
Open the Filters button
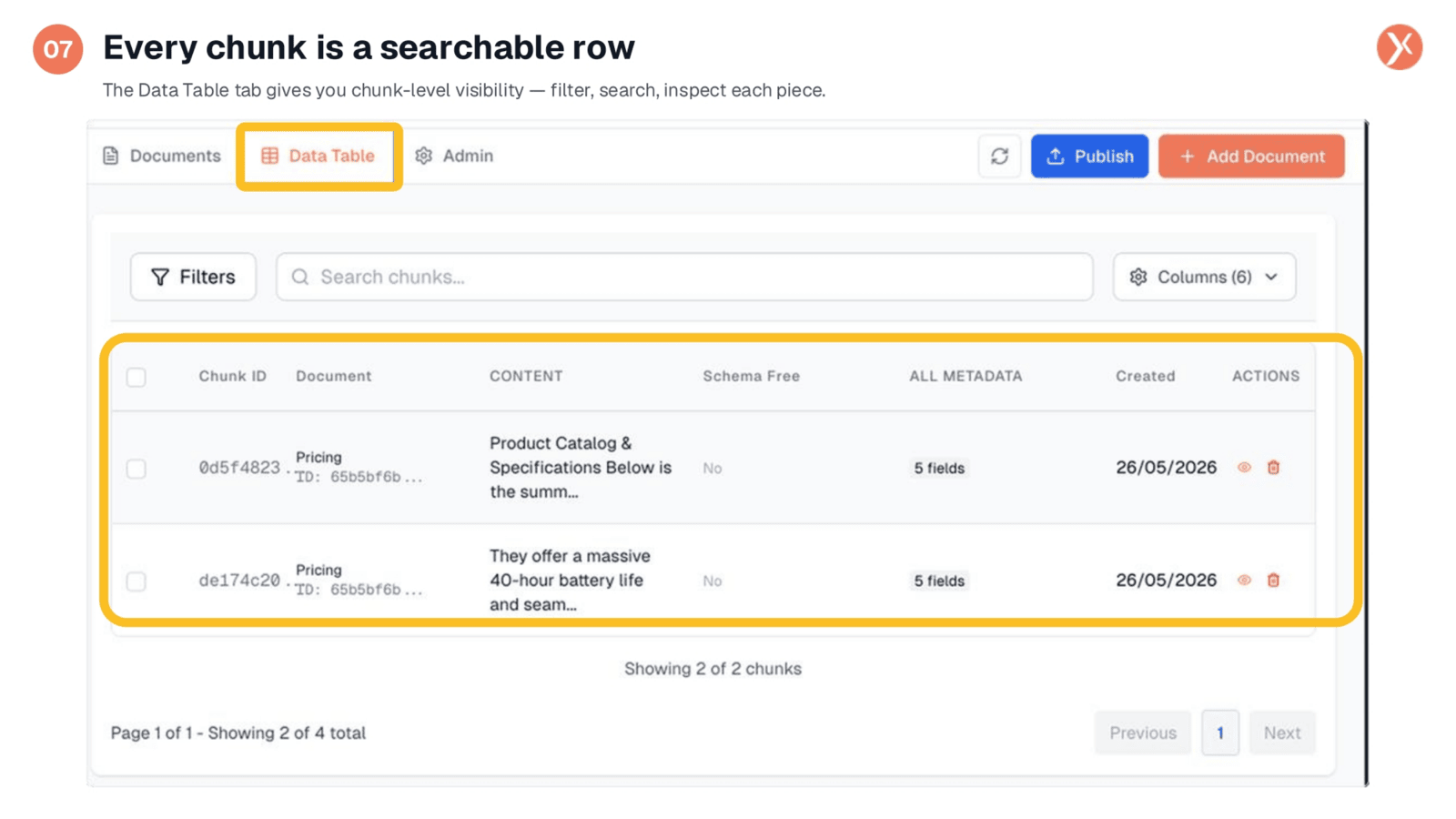193,277
